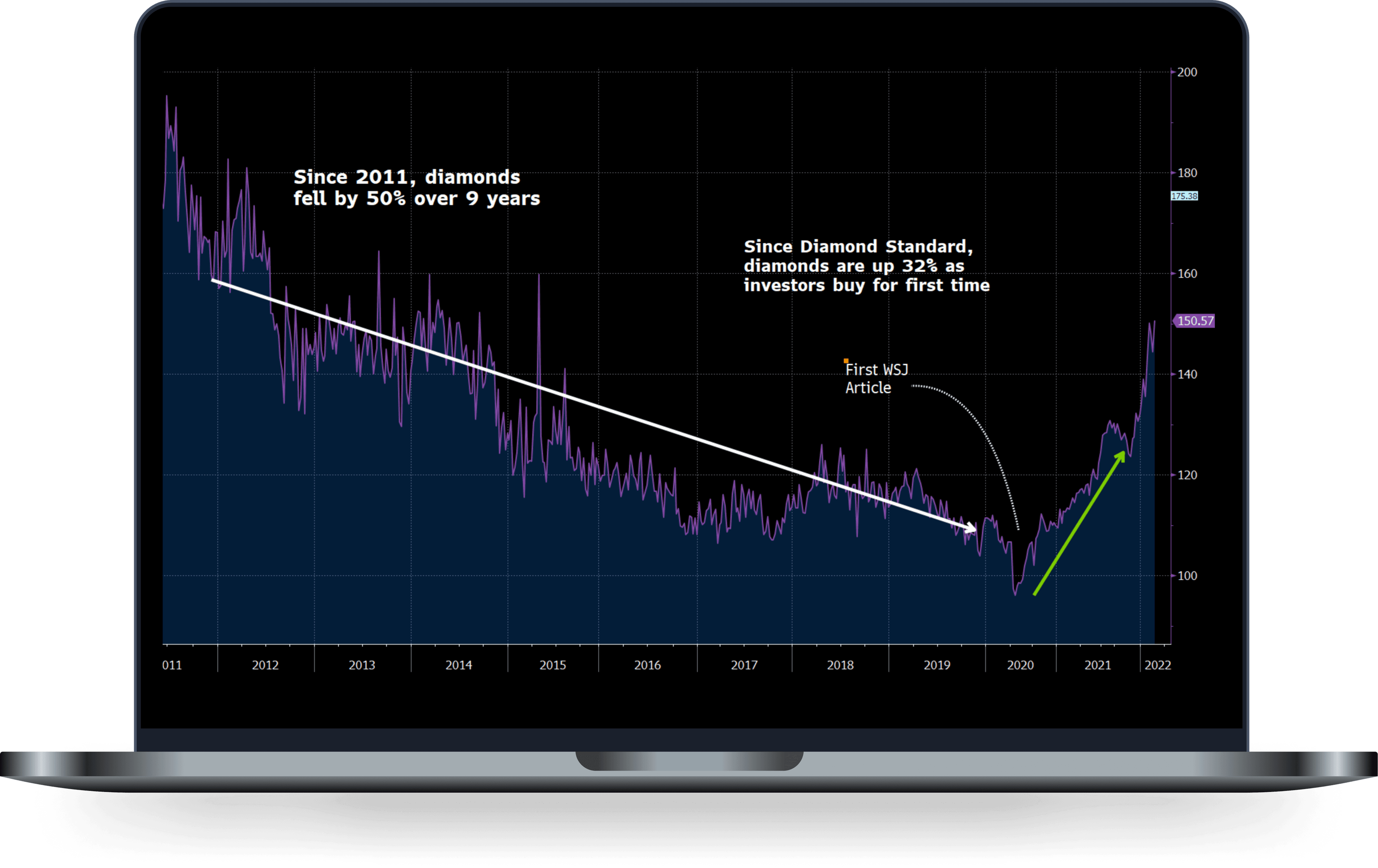
Task: Click the 2018 year label on axis
Action: (x=840, y=665)
